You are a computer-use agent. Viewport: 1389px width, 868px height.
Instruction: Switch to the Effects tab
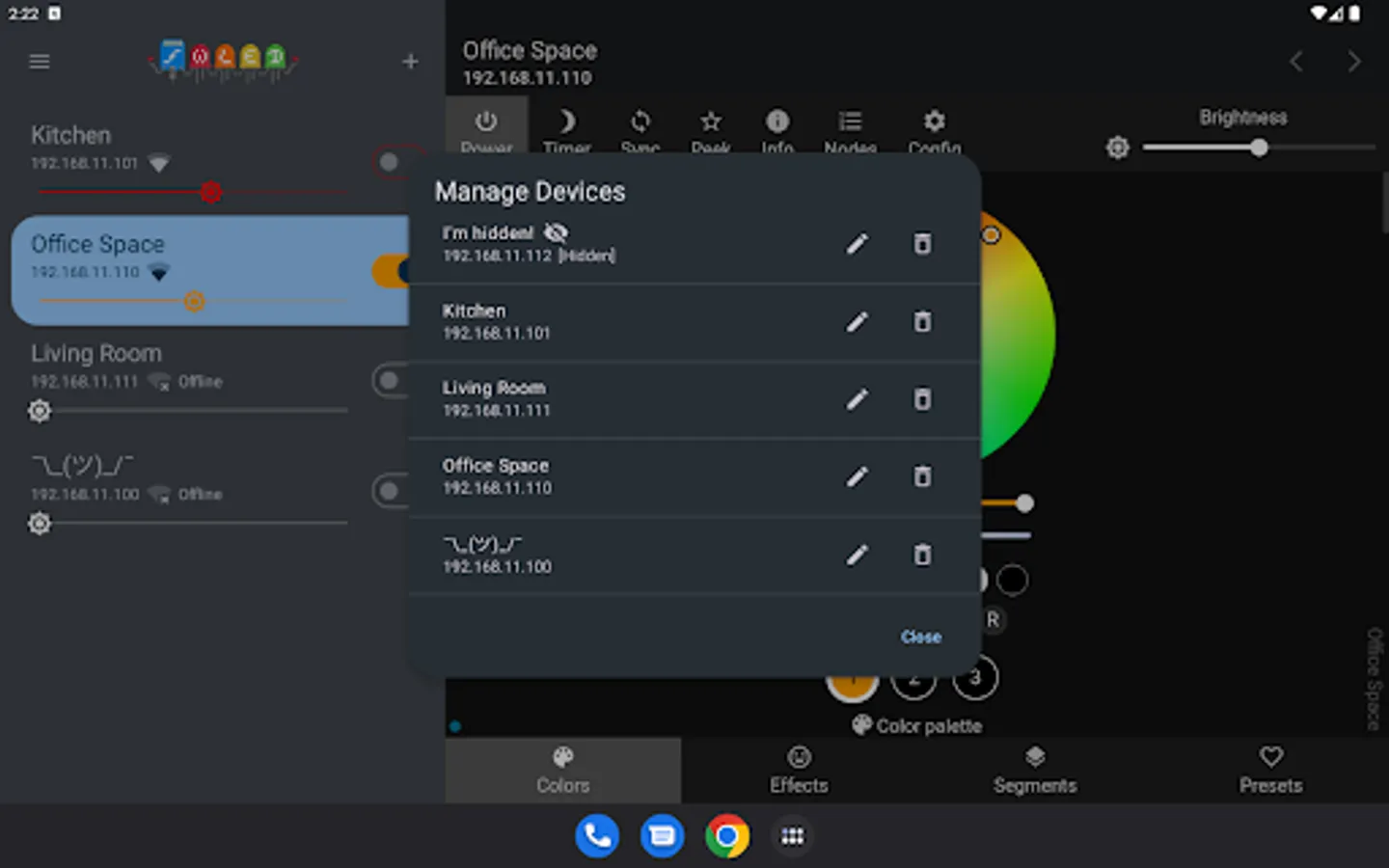pos(799,771)
